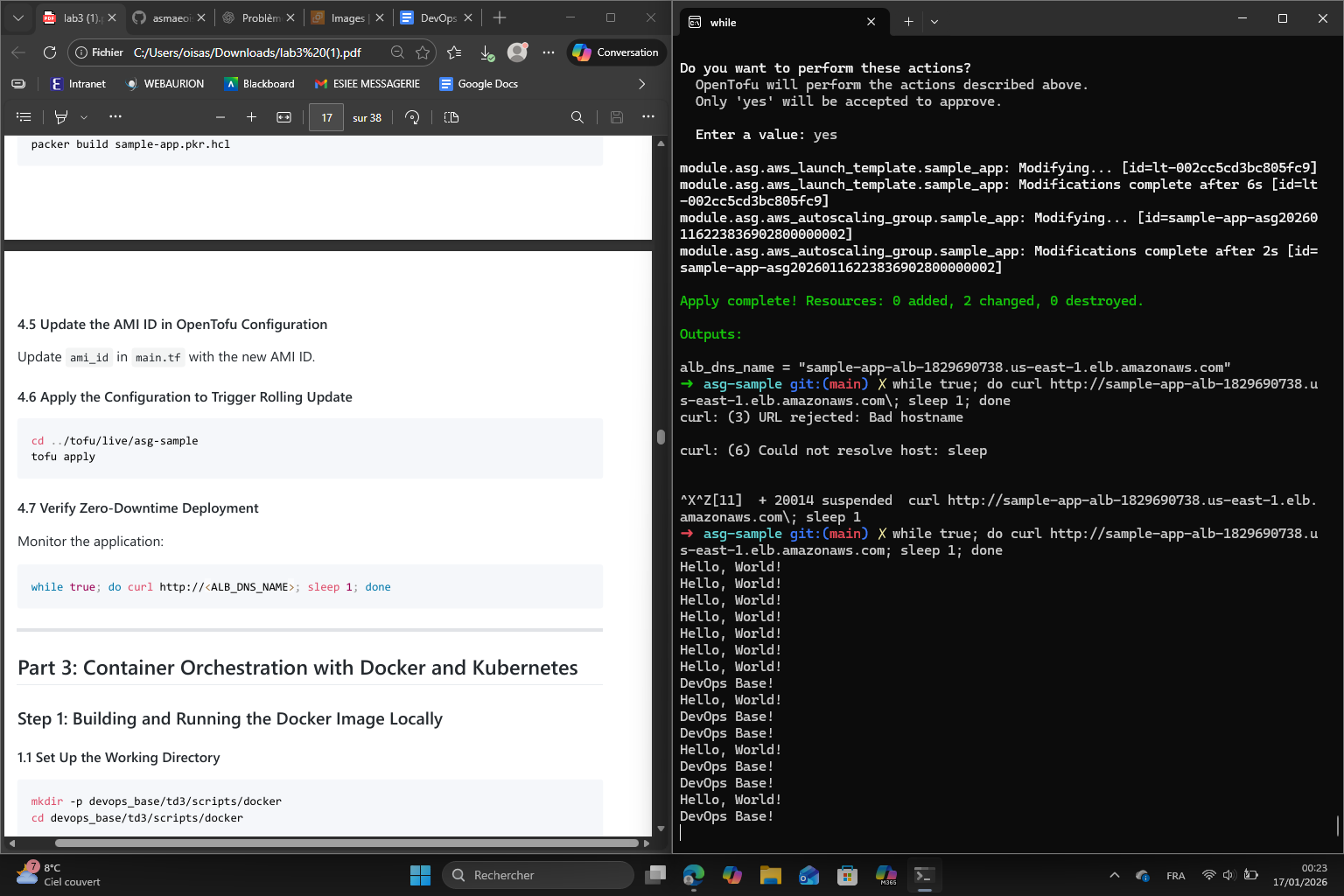
Task: Open Google Docs from the bookmarks bar
Action: [x=478, y=84]
